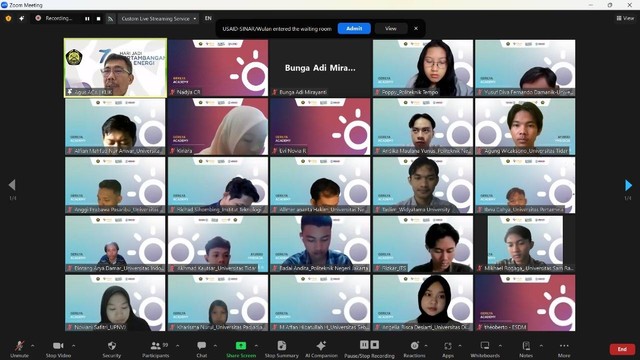The width and height of the screenshot is (640, 360).
Task: Click View button in waiting room notice
Action: pyautogui.click(x=391, y=29)
